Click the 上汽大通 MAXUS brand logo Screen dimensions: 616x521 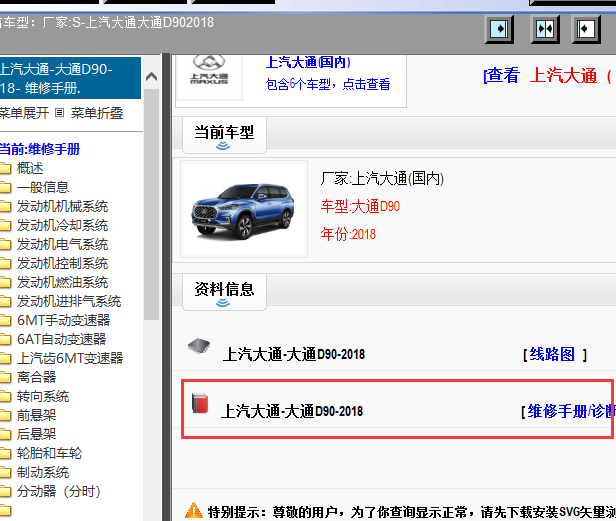click(209, 71)
